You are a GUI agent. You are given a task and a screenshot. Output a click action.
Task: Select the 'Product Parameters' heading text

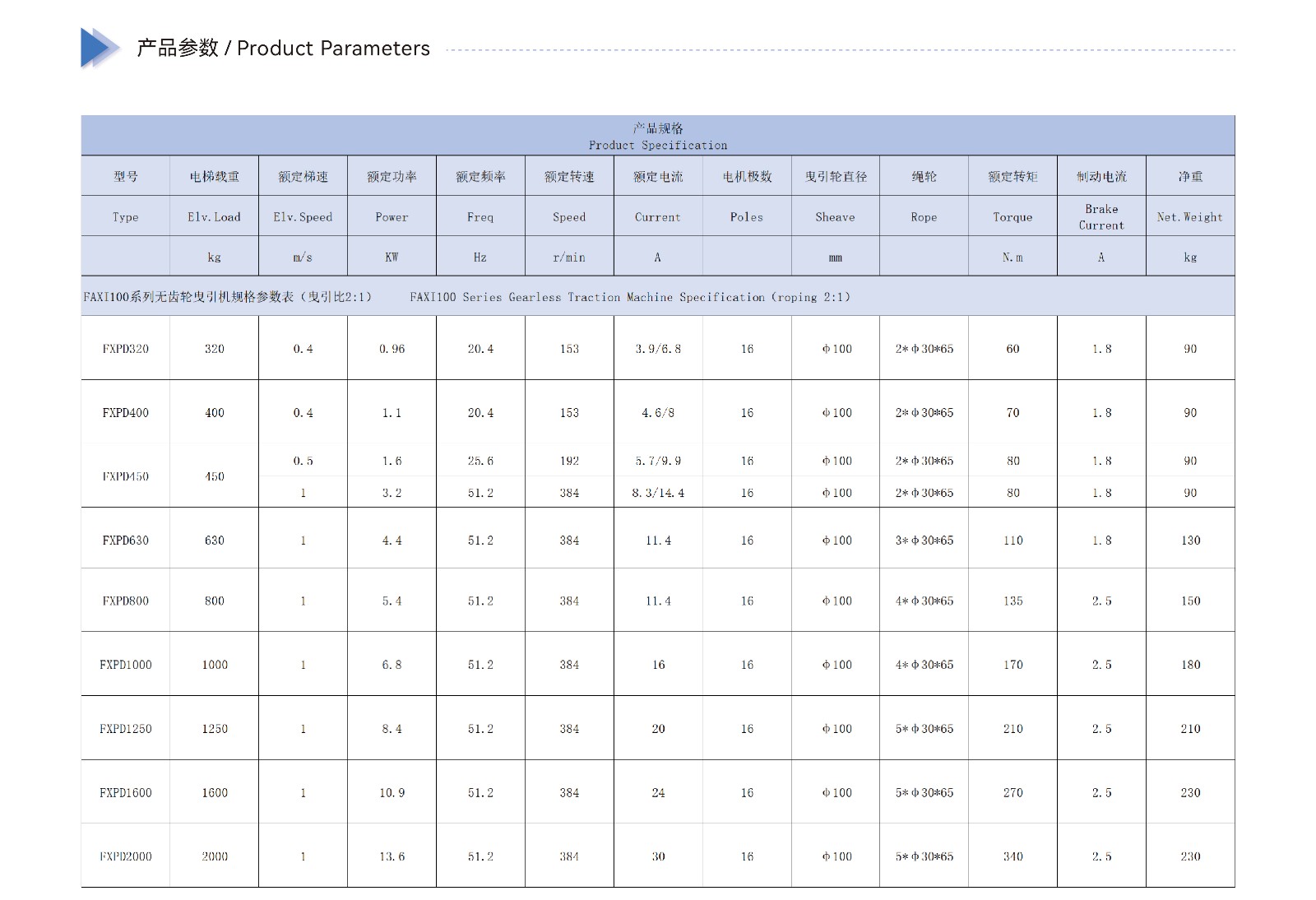pyautogui.click(x=333, y=49)
